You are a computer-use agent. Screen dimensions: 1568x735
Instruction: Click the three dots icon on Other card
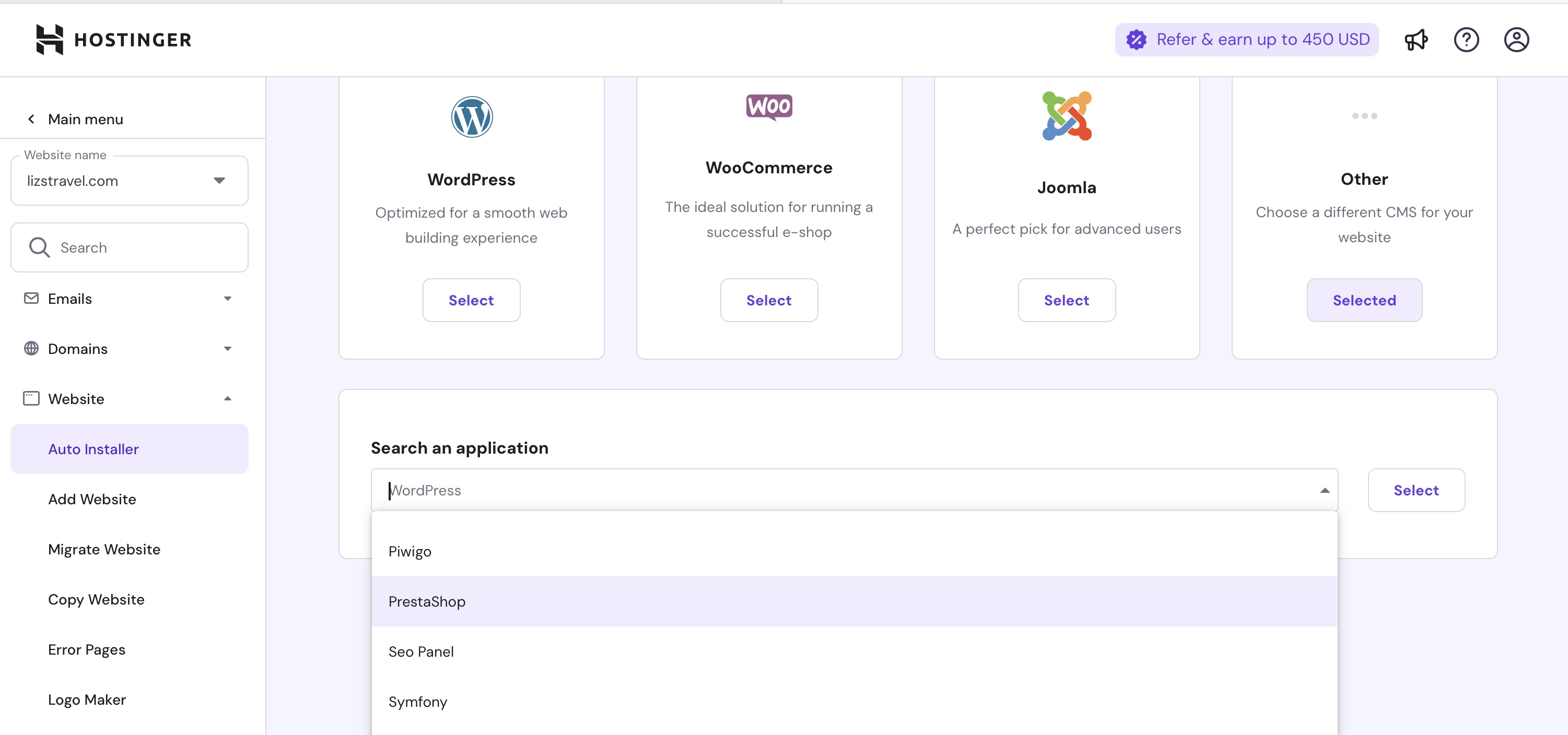[1365, 115]
